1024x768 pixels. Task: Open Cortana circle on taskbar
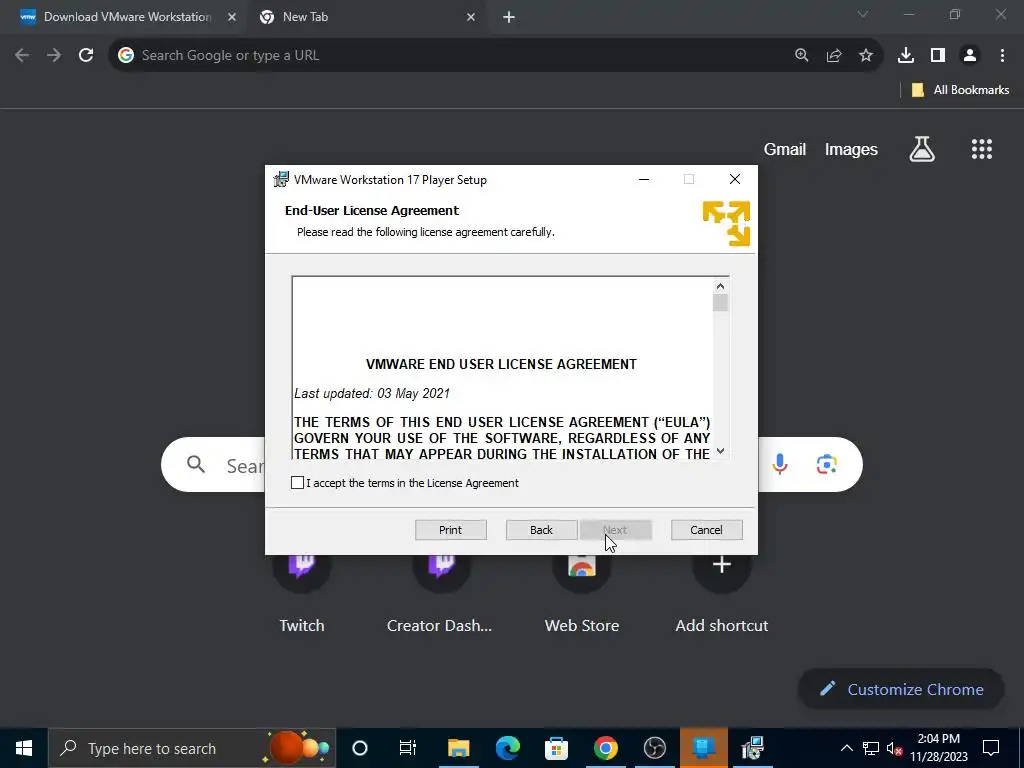[x=360, y=748]
